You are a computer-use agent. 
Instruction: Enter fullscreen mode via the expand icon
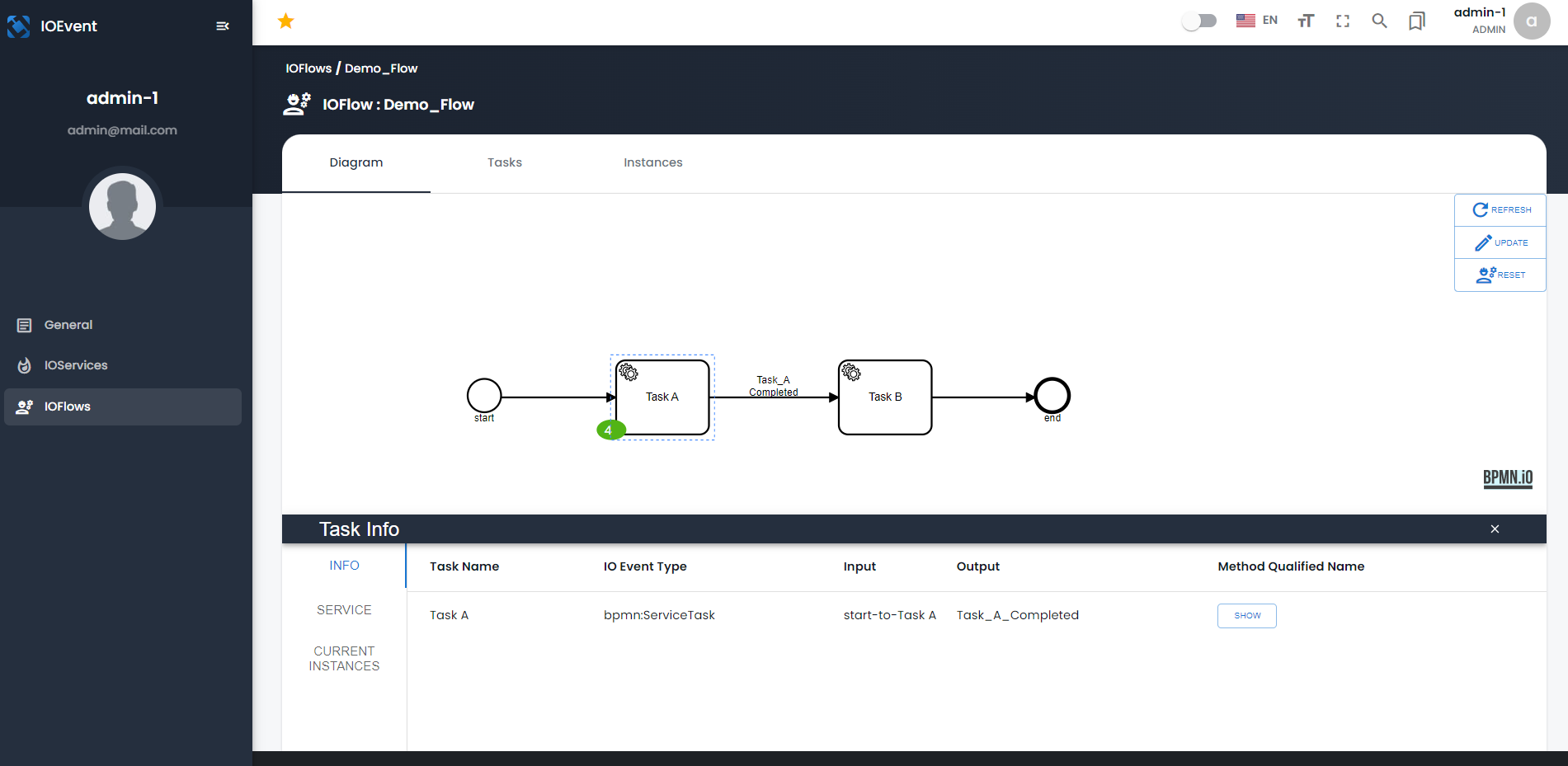pos(1342,21)
